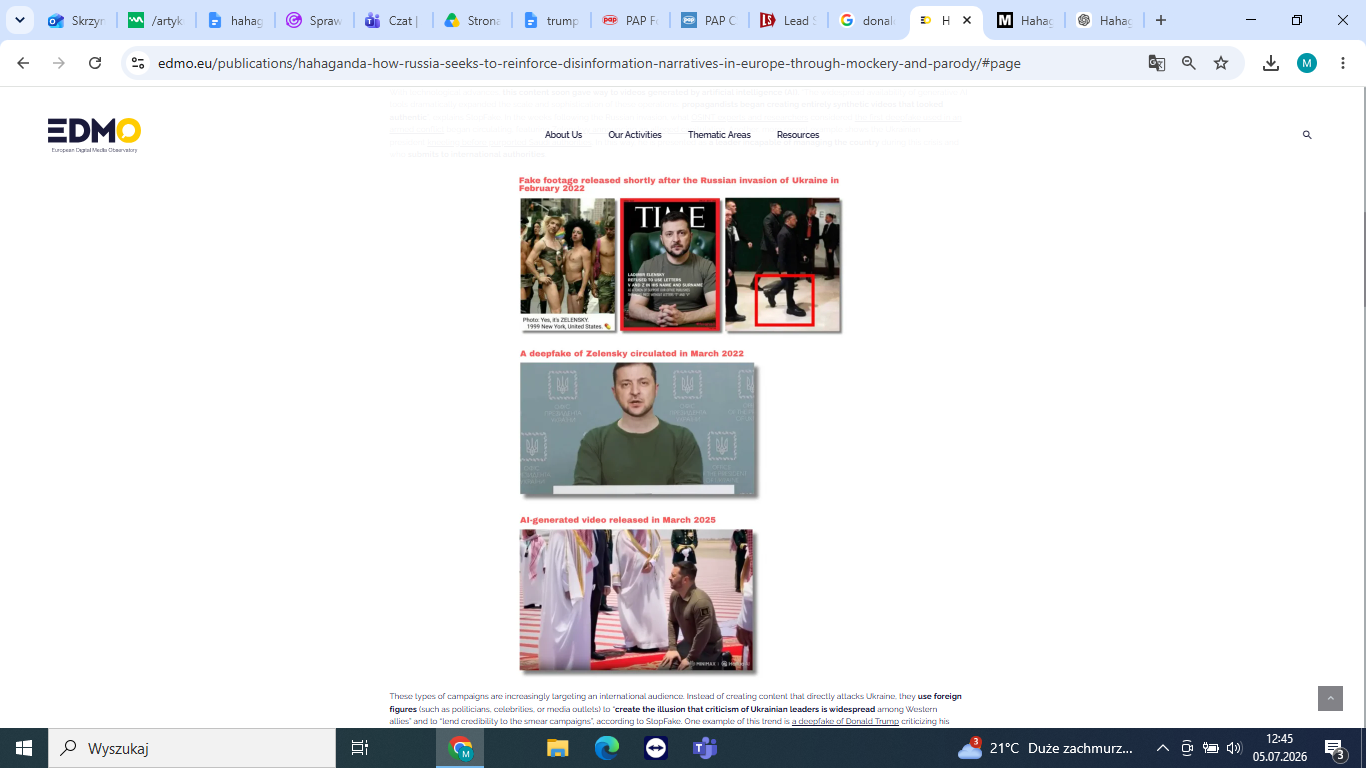Open Microsoft Teams from the taskbar
Screen dimensions: 1366x768
tap(705, 748)
